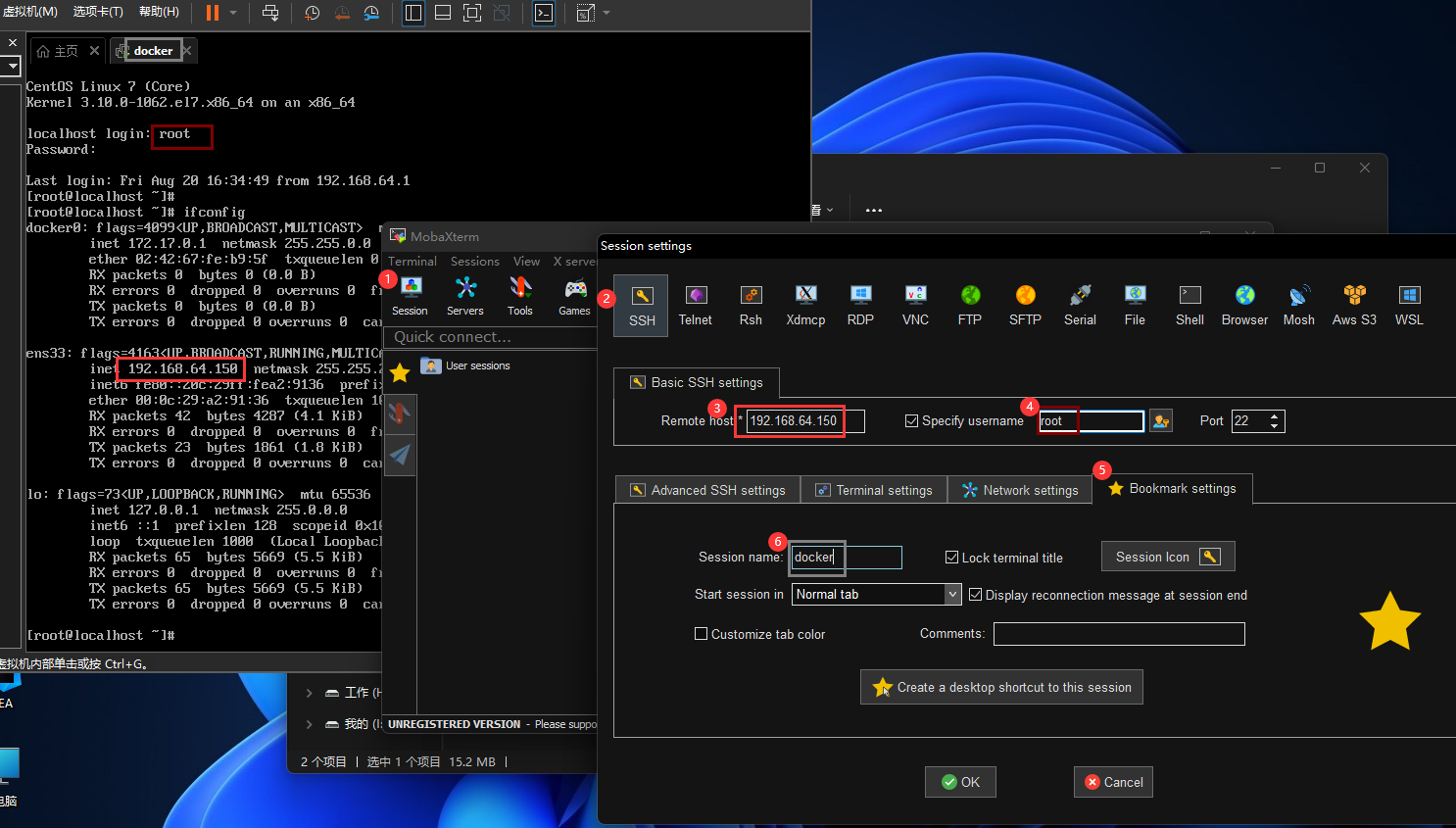Open the Terminal settings tab
This screenshot has height=828, width=1456.
pyautogui.click(x=874, y=490)
